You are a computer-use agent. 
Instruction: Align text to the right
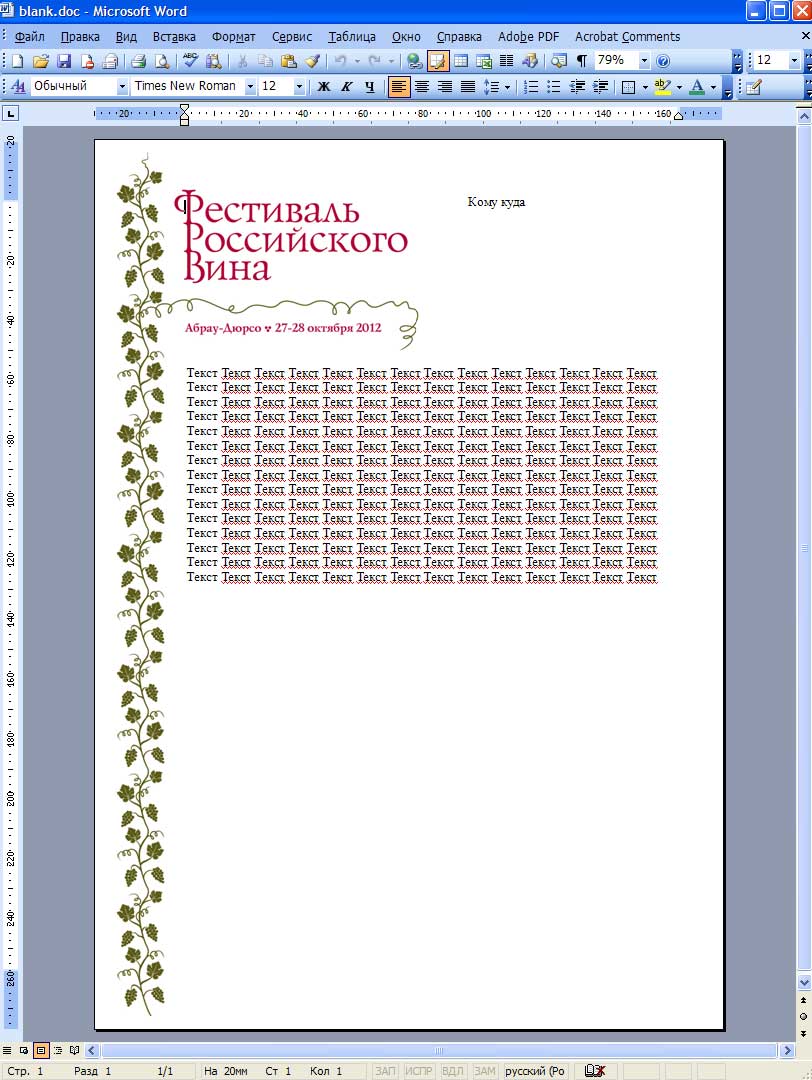[x=445, y=87]
